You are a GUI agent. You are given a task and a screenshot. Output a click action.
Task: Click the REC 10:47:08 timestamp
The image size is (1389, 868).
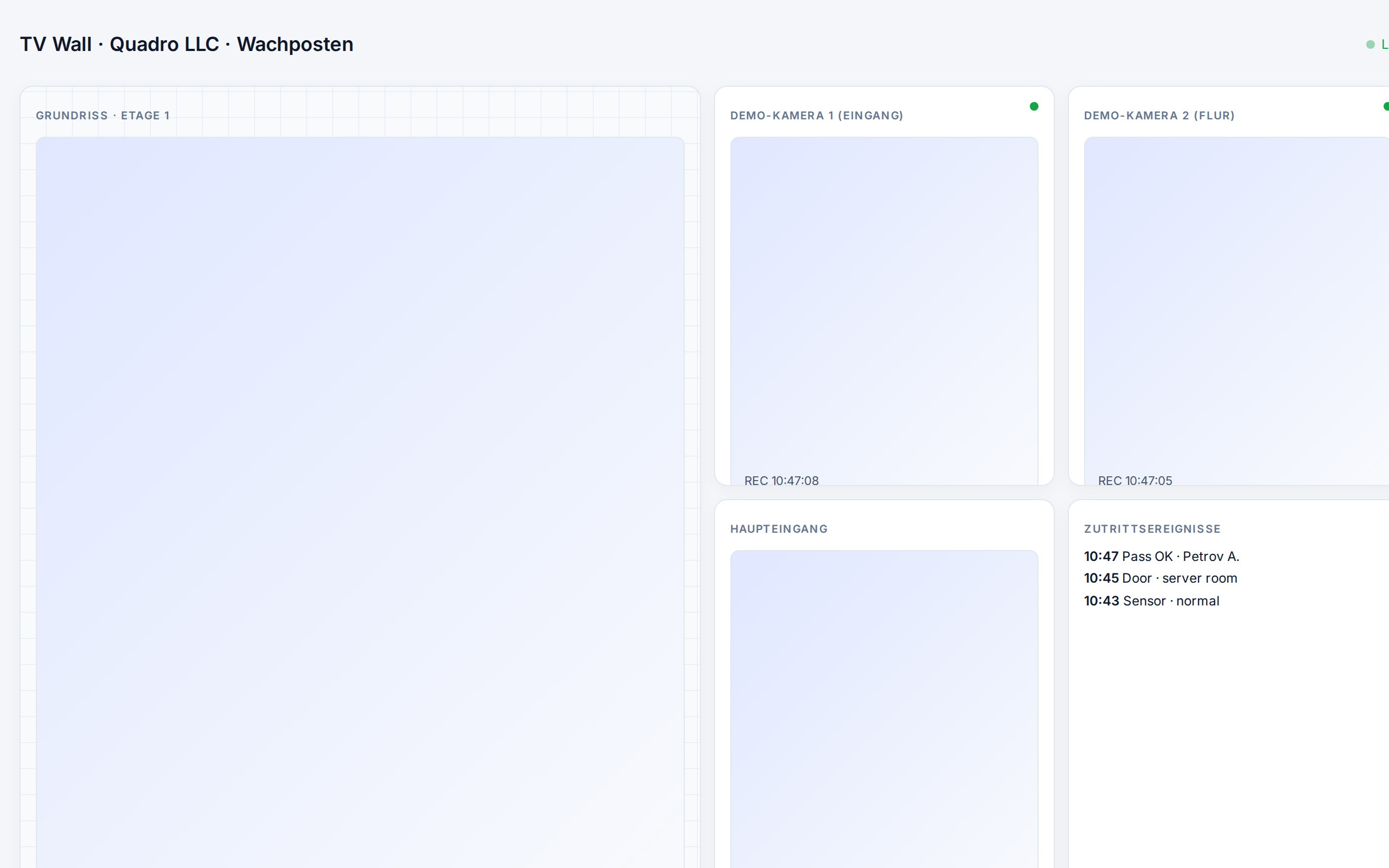pyautogui.click(x=781, y=481)
